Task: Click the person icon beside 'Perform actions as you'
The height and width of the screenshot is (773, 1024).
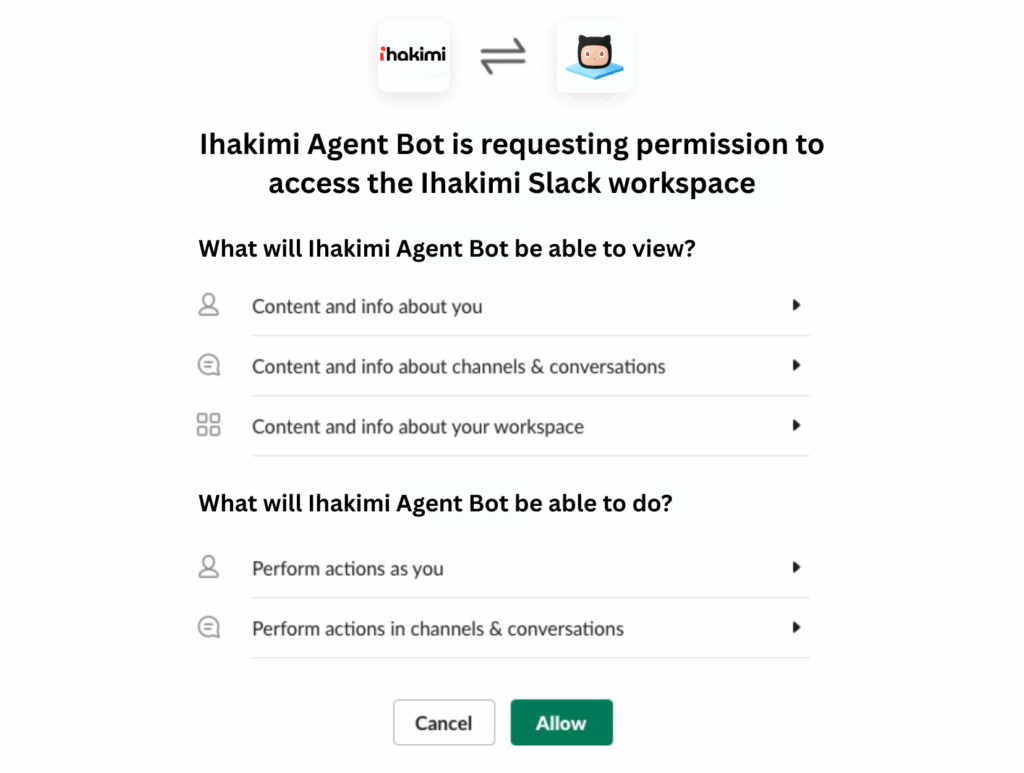Action: click(209, 567)
